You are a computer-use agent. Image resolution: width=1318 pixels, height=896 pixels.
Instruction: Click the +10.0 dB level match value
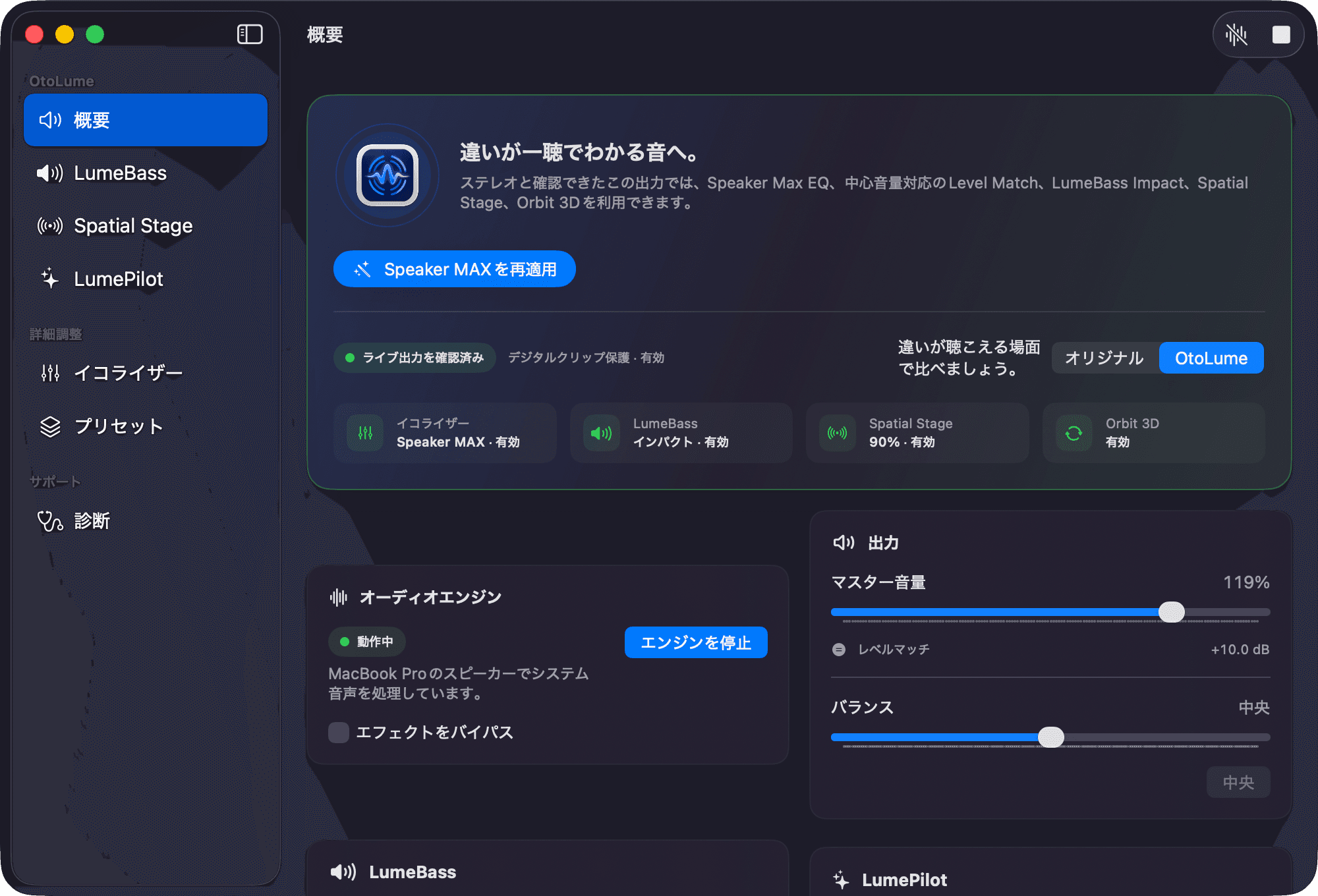[x=1240, y=650]
